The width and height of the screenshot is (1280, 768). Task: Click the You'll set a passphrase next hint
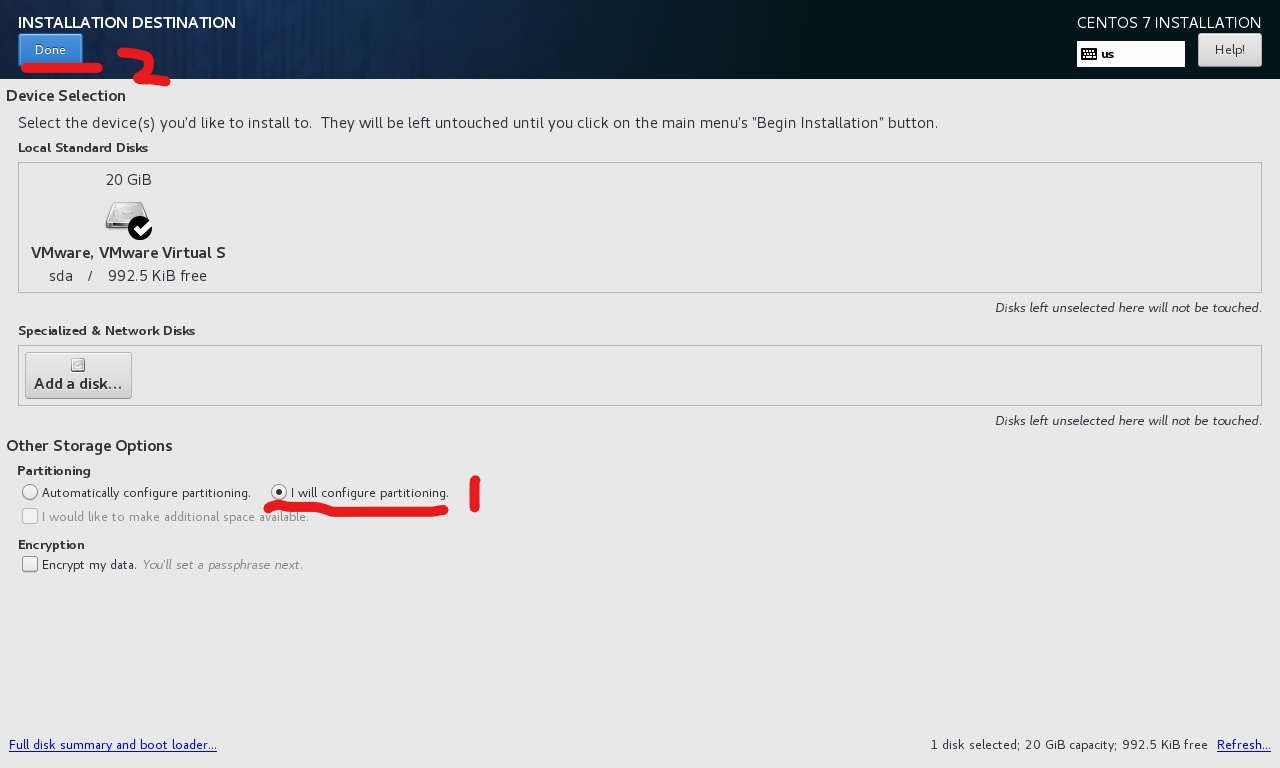(x=222, y=565)
